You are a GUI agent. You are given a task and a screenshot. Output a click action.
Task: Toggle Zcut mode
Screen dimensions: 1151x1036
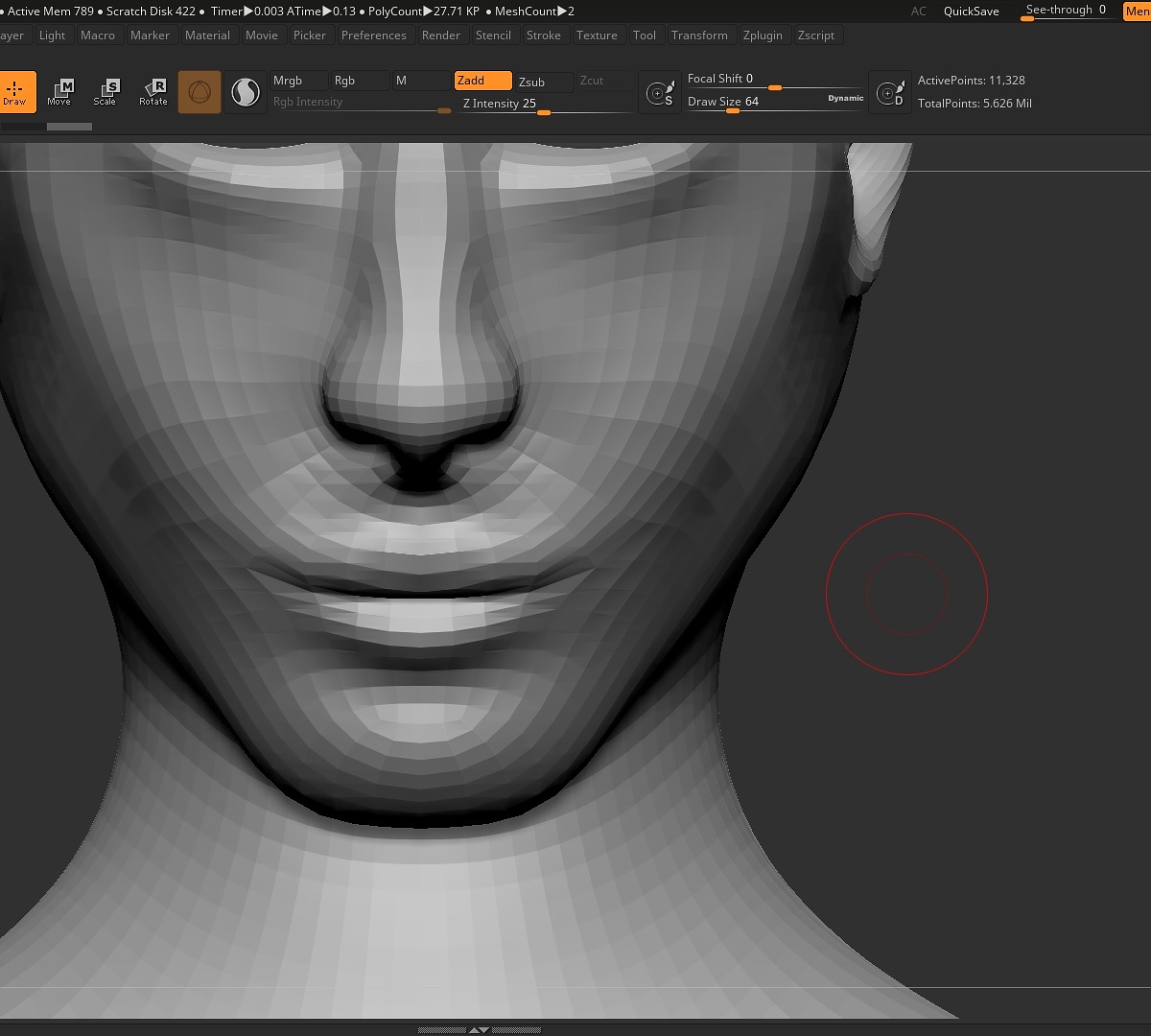(x=604, y=81)
